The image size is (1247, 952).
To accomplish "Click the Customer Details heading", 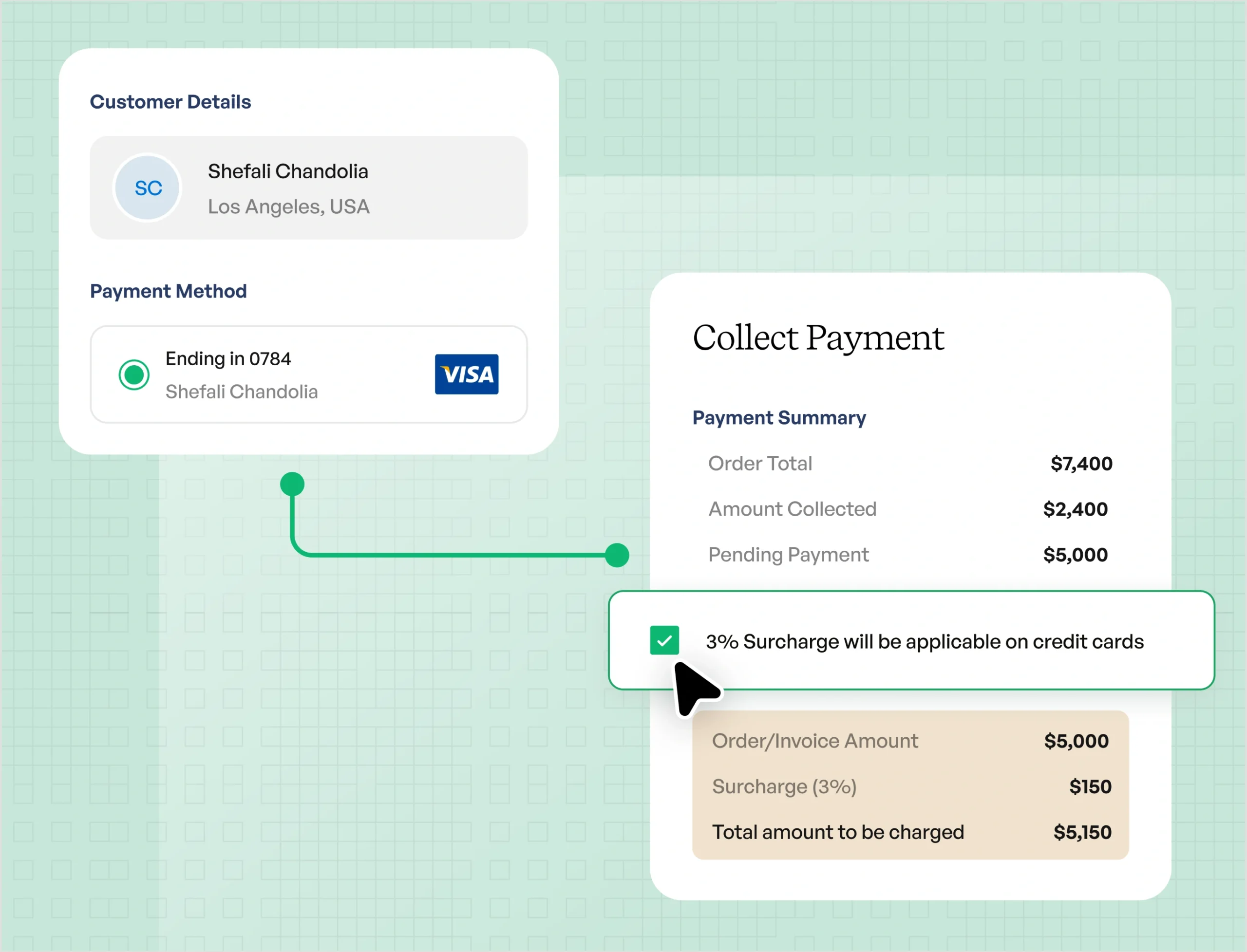I will [x=170, y=102].
